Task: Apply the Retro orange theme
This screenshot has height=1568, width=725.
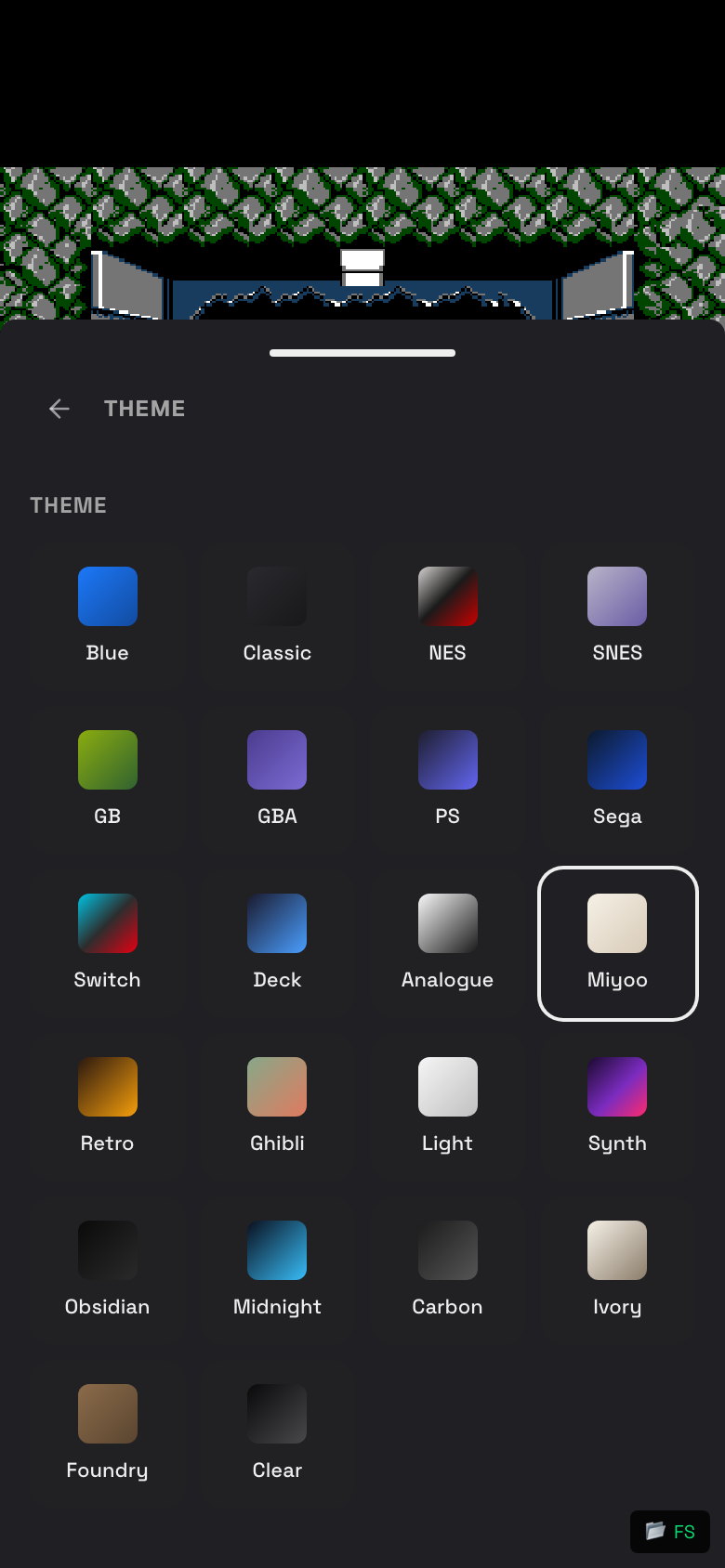Action: coord(108,1106)
